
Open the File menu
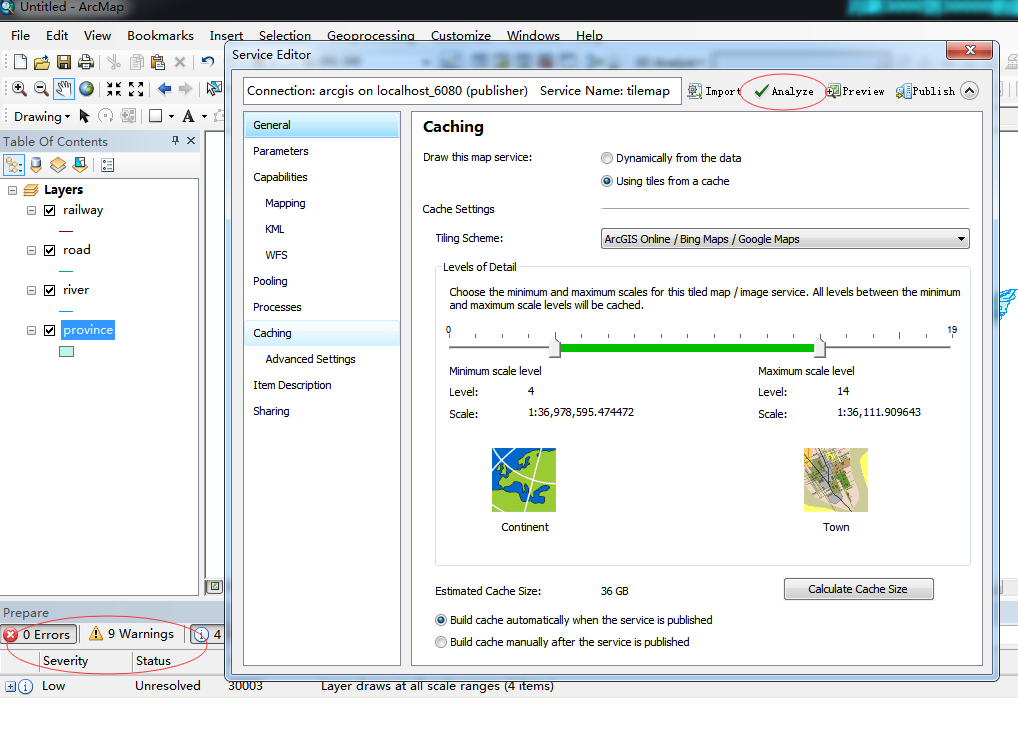click(20, 36)
